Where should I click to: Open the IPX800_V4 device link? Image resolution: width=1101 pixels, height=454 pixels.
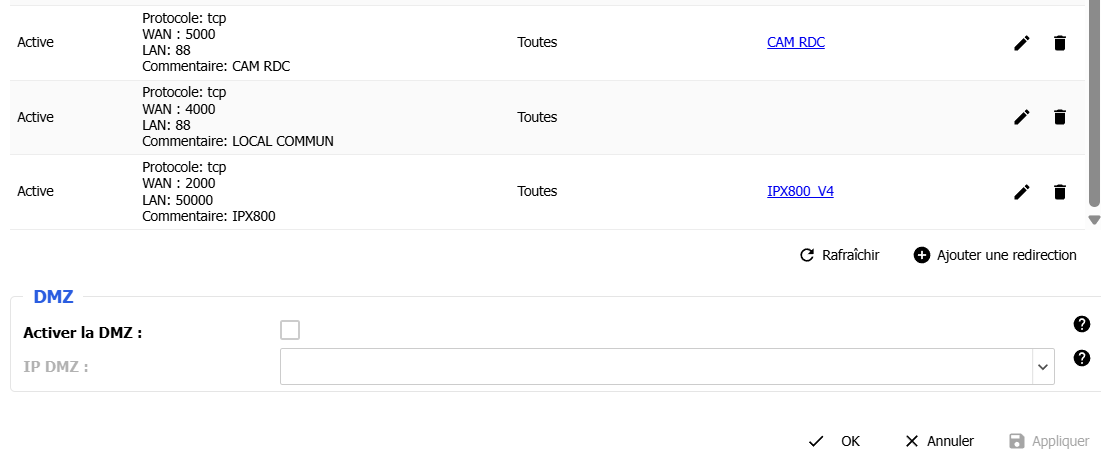pyautogui.click(x=800, y=191)
